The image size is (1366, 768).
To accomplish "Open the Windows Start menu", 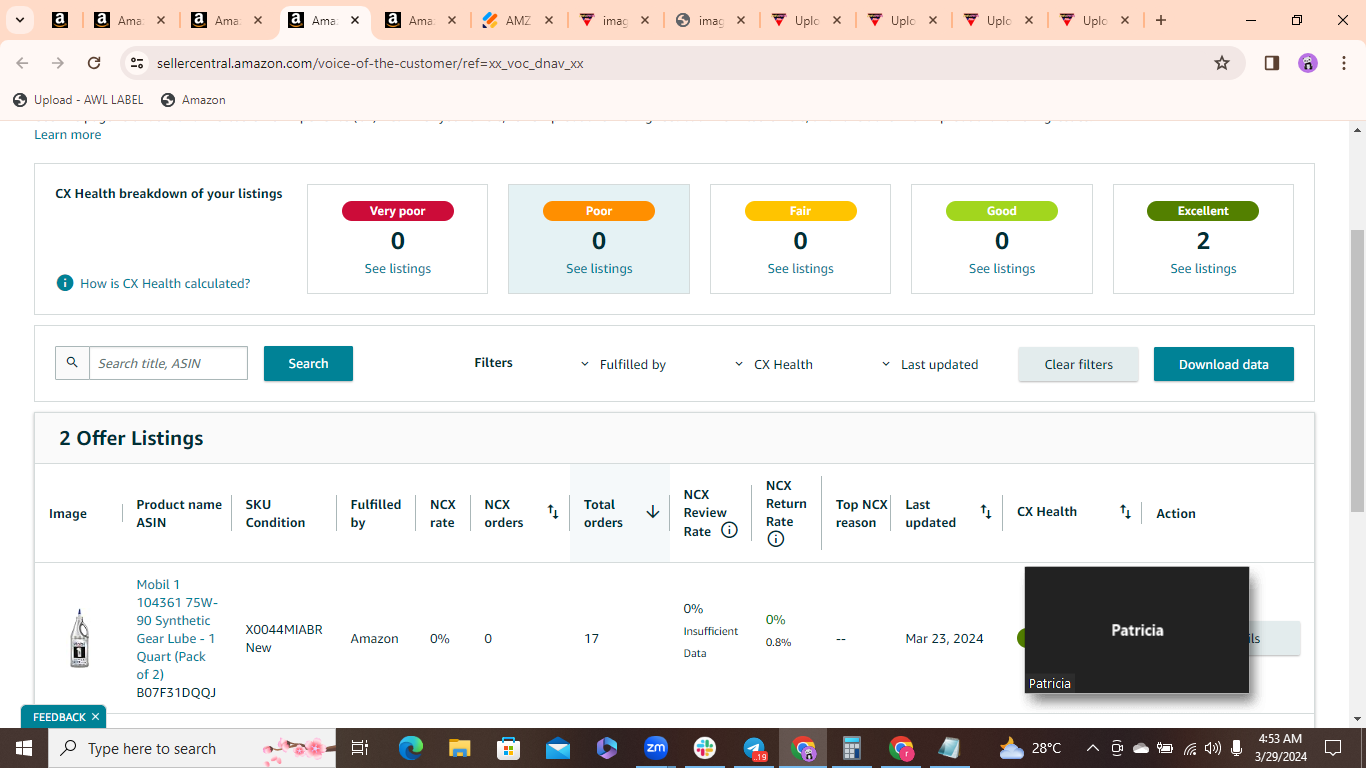I will (x=24, y=748).
